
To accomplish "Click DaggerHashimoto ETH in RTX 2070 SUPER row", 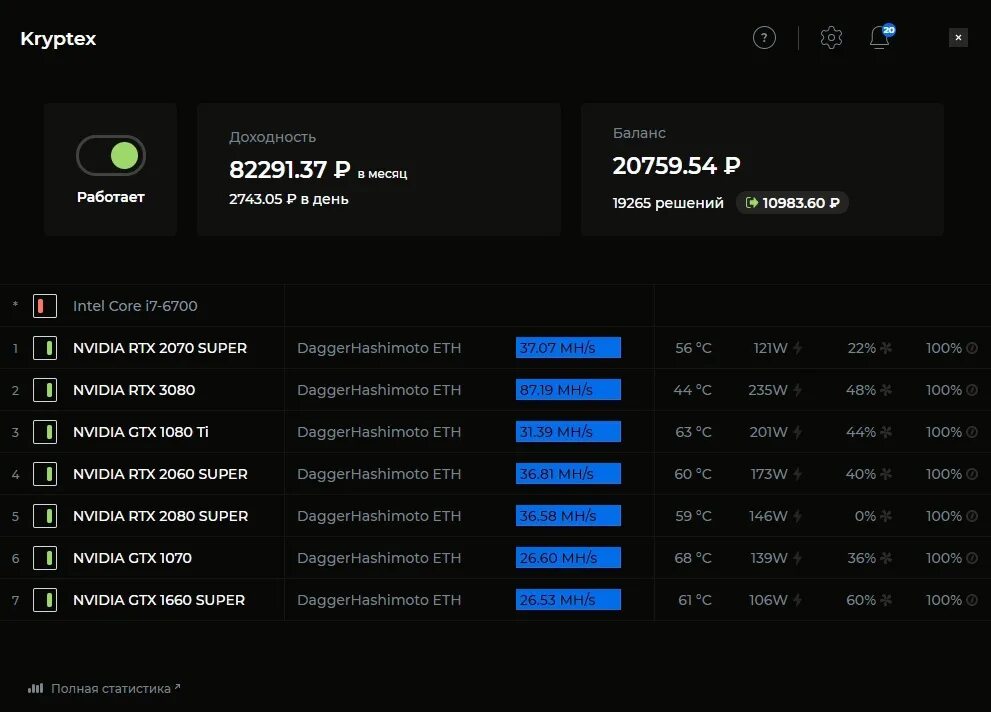I will coord(379,348).
